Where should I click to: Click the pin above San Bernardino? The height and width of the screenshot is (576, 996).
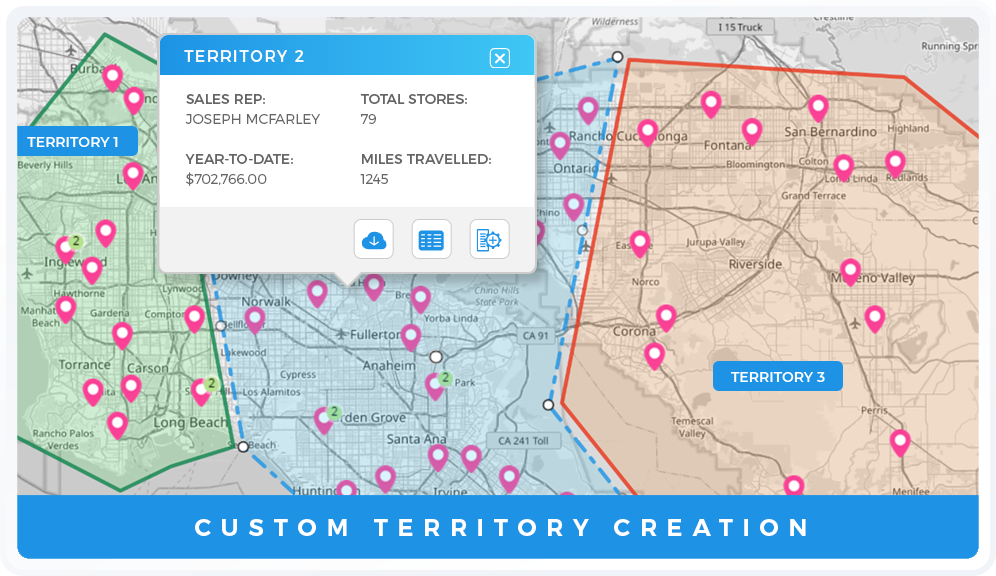click(818, 107)
